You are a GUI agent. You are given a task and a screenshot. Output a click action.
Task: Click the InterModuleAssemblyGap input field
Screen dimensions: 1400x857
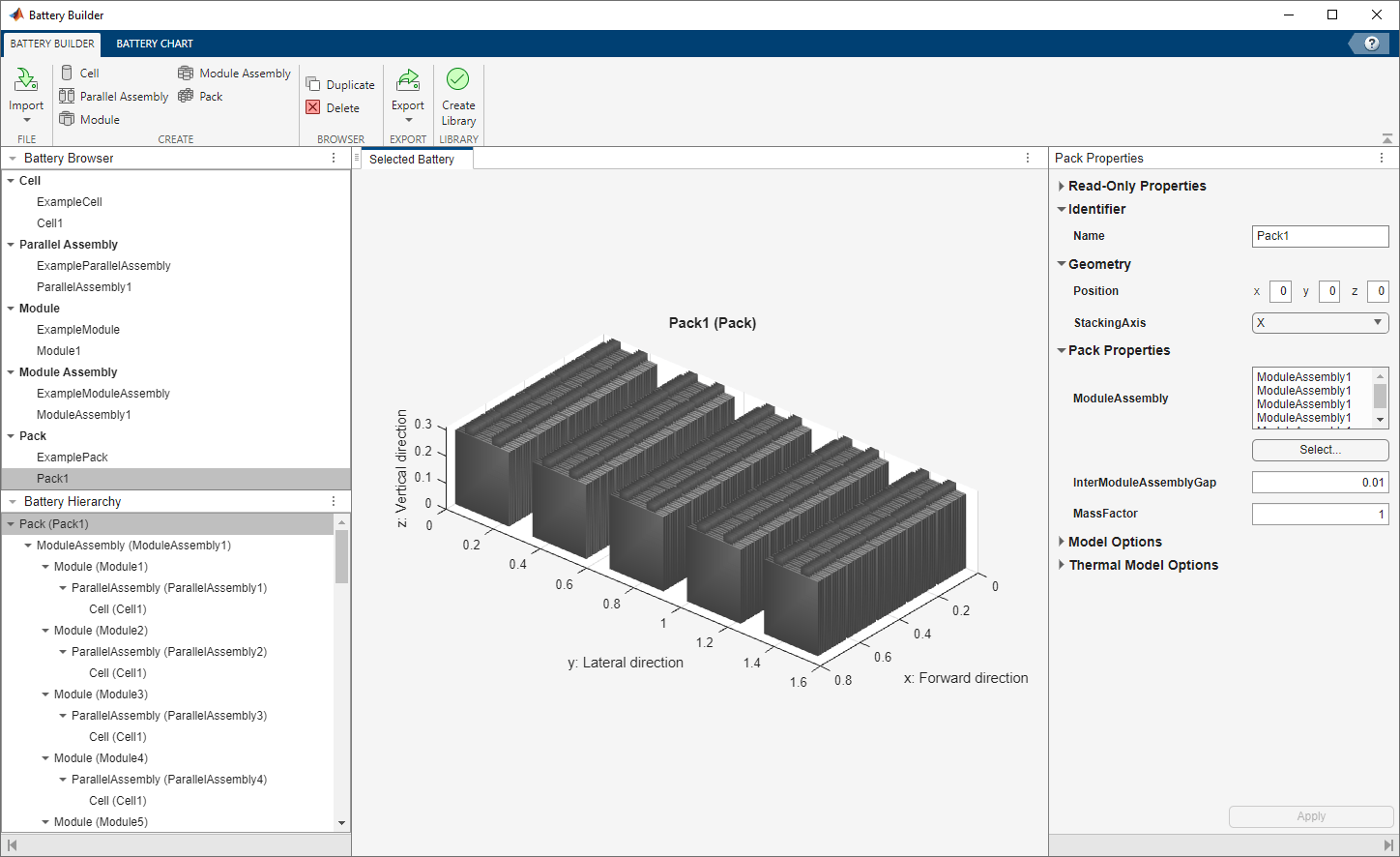coord(1320,483)
